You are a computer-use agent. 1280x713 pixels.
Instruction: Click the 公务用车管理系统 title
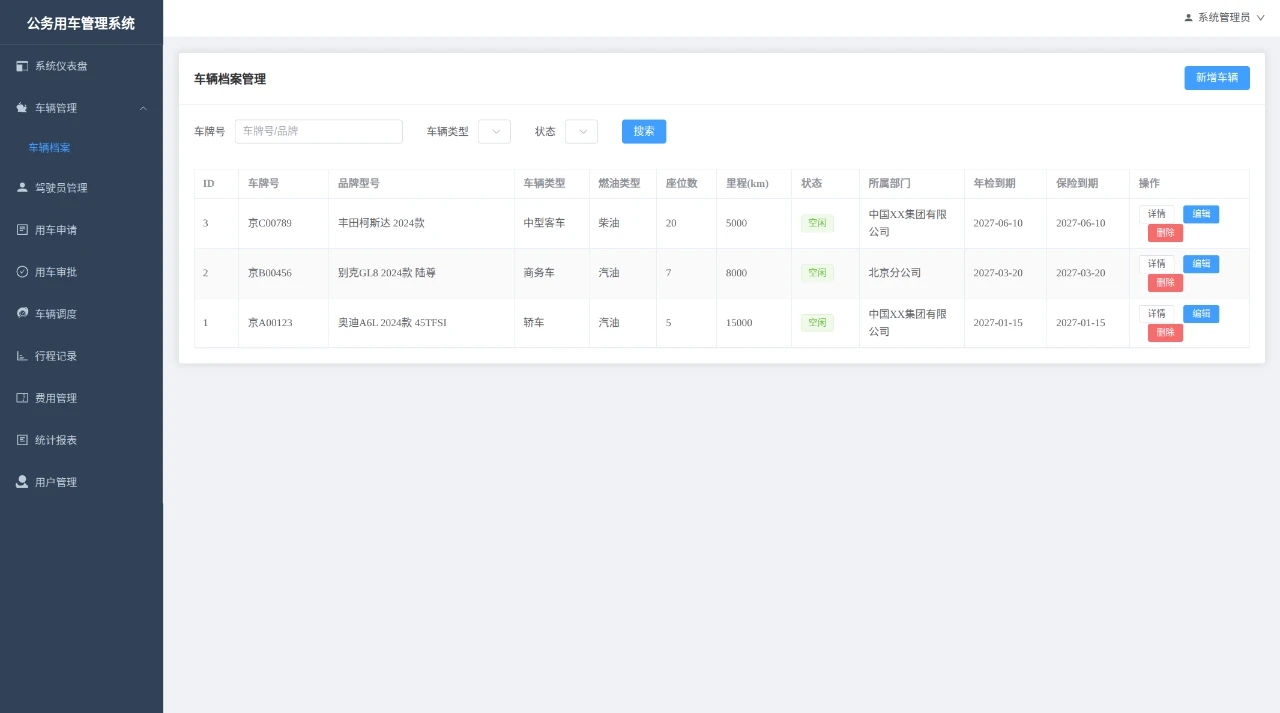(x=81, y=23)
